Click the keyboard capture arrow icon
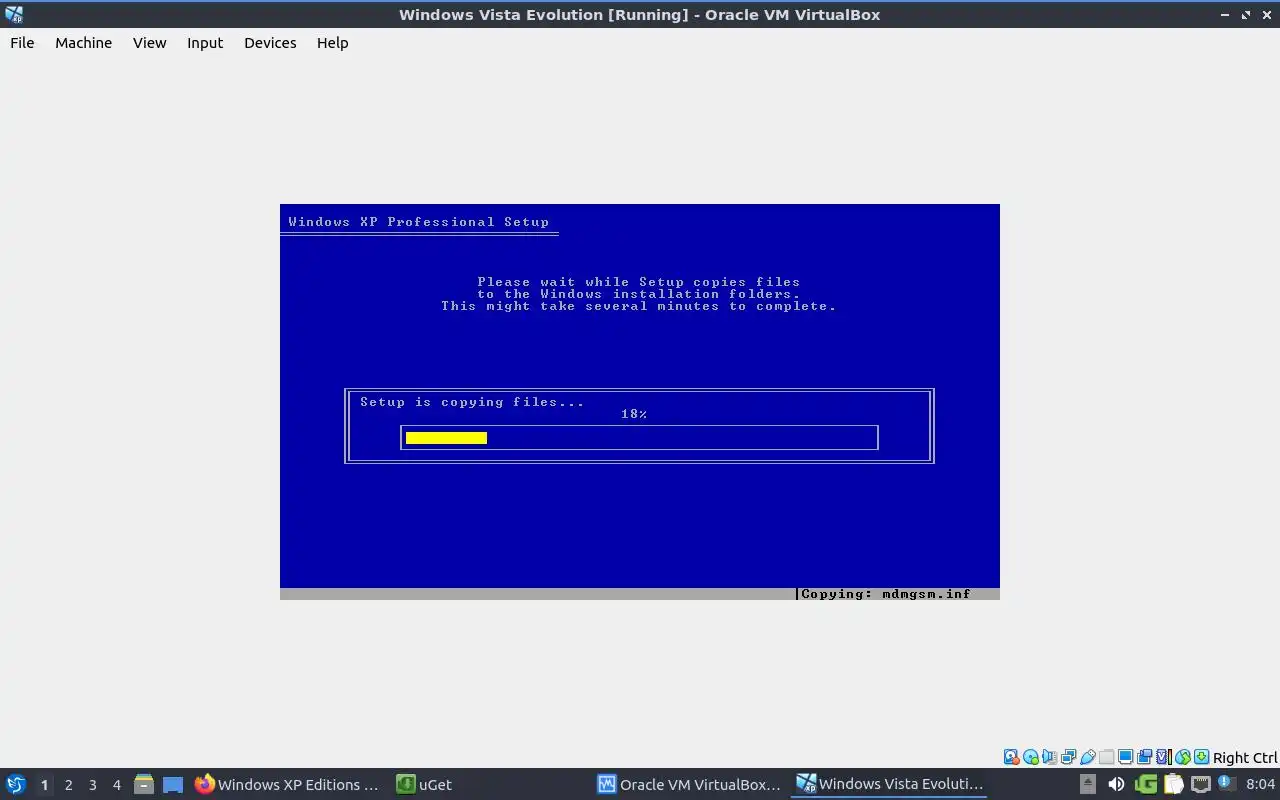This screenshot has height=800, width=1280. [1202, 757]
